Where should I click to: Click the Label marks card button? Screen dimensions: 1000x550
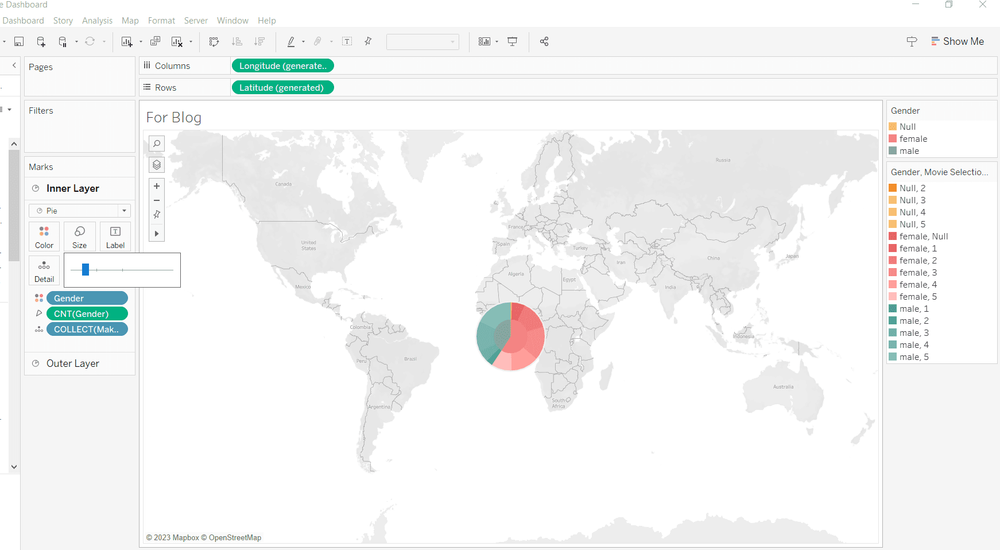point(115,236)
